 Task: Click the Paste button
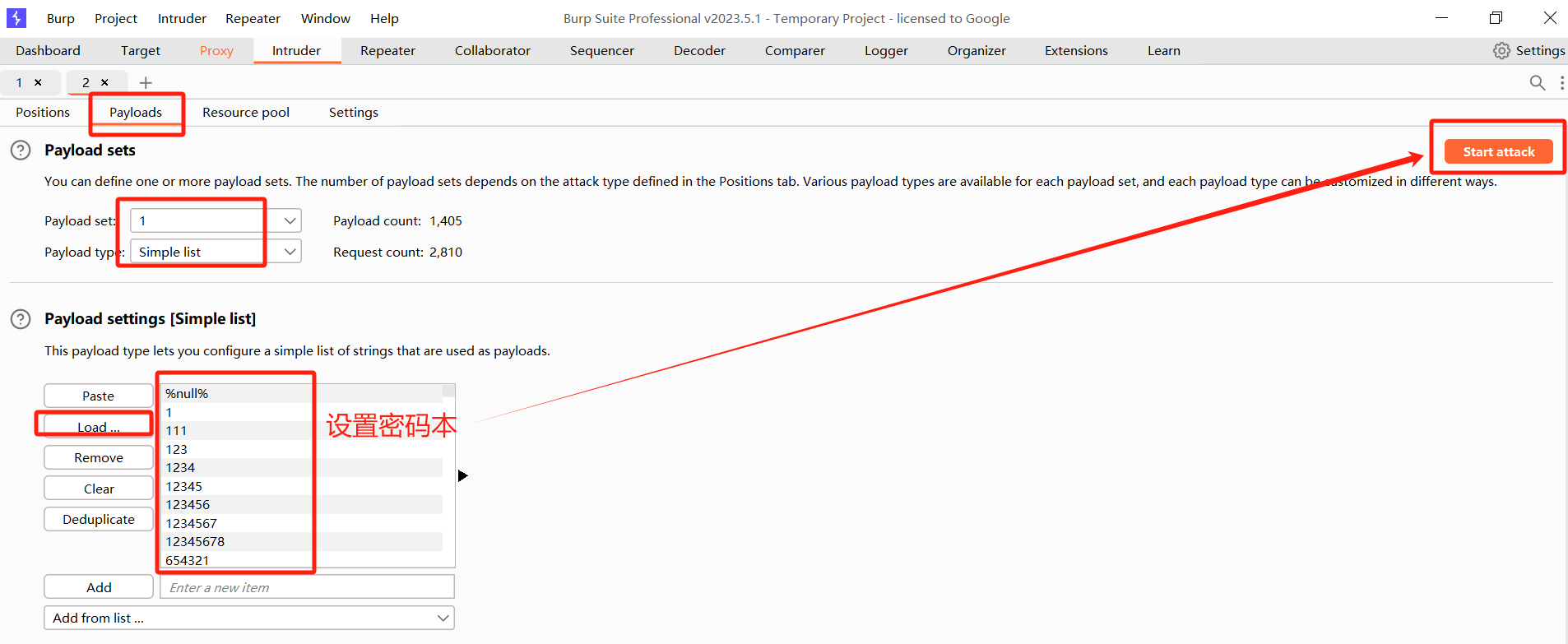tap(99, 396)
